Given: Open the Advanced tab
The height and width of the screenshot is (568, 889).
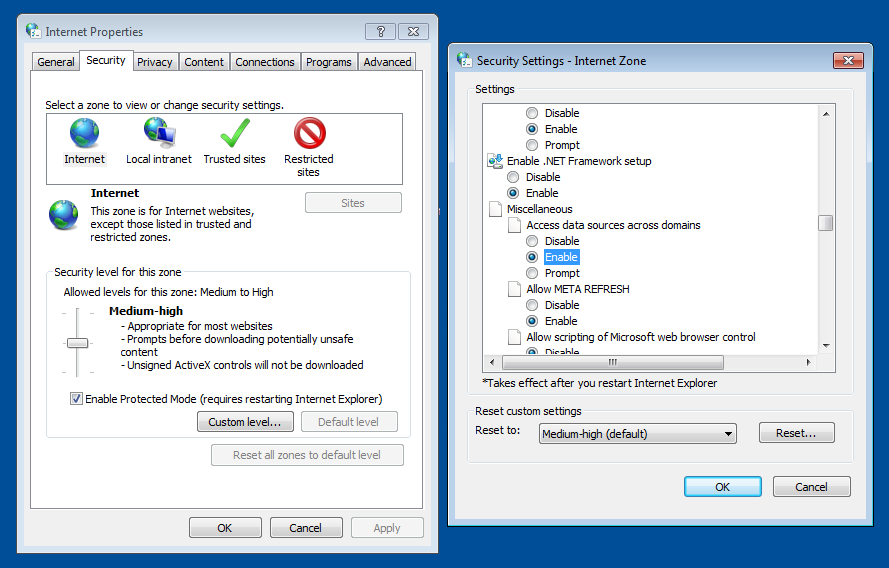Looking at the screenshot, I should [x=387, y=62].
